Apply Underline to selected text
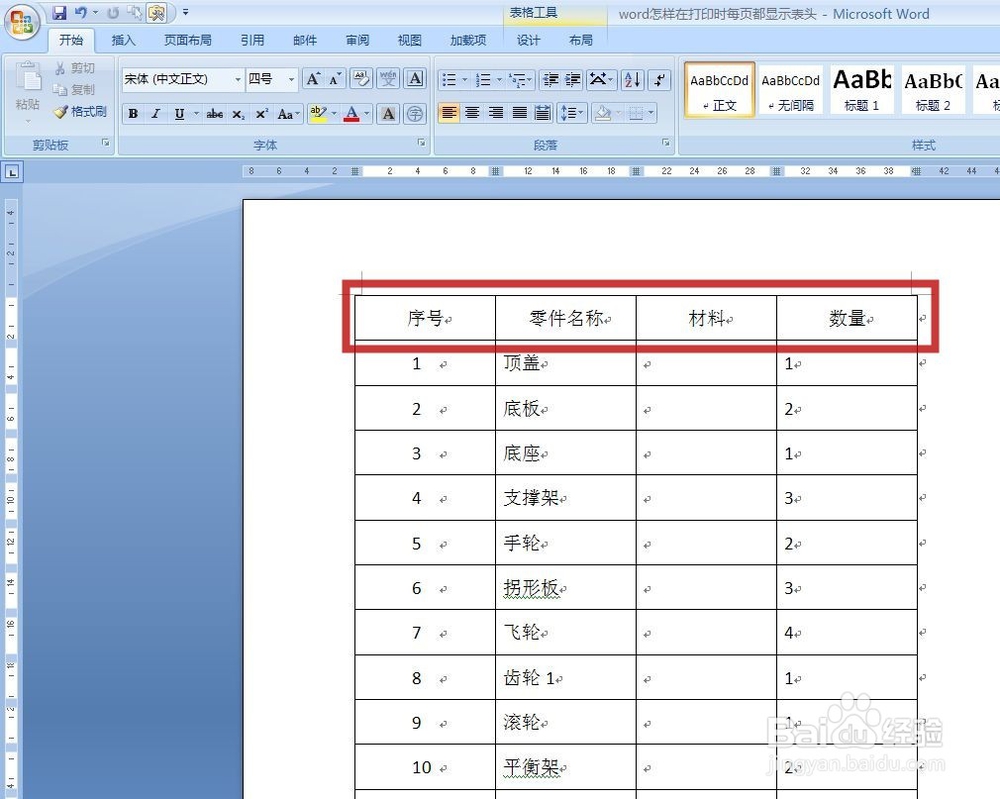 [x=177, y=113]
